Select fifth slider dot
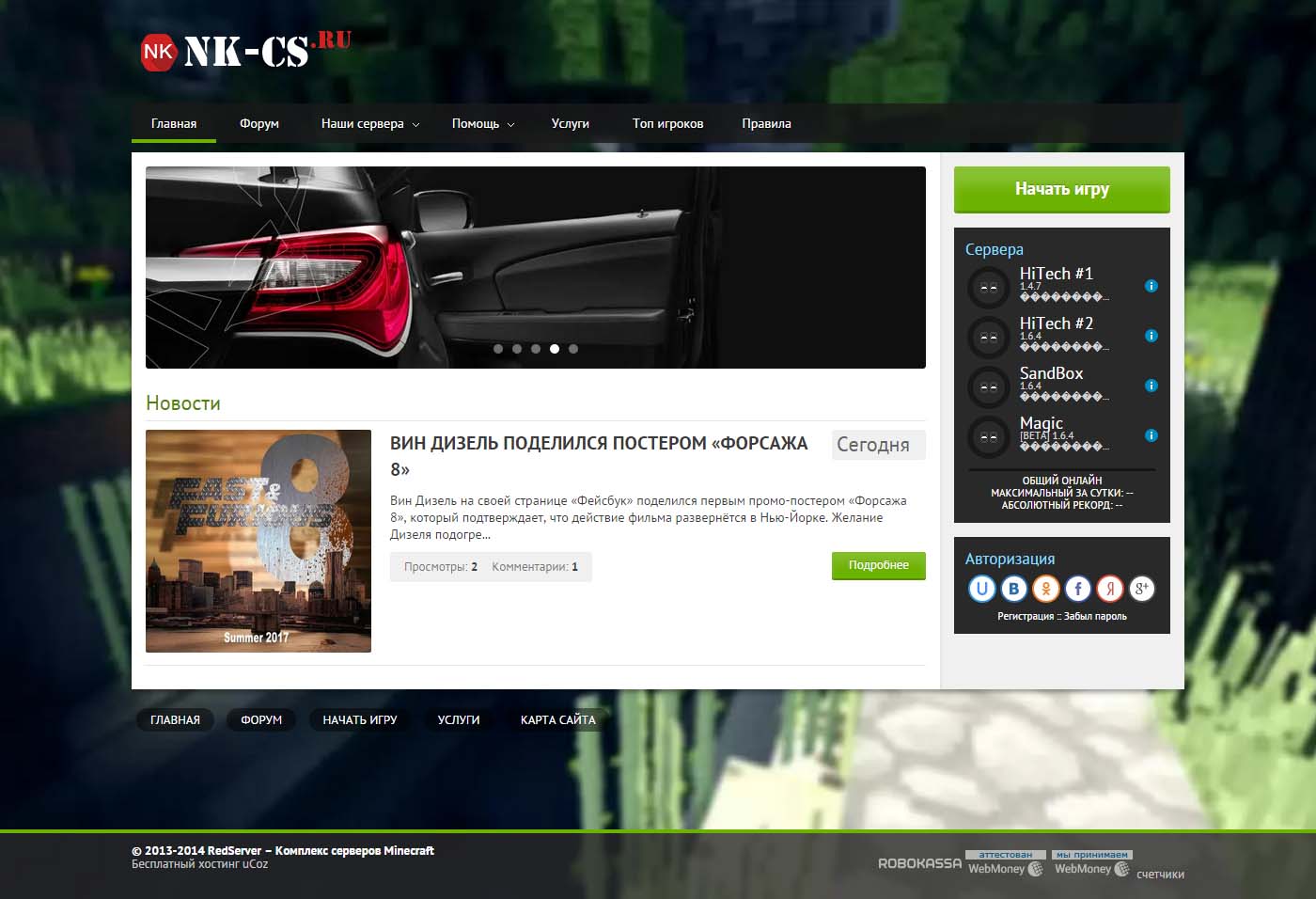1316x899 pixels. tap(573, 349)
